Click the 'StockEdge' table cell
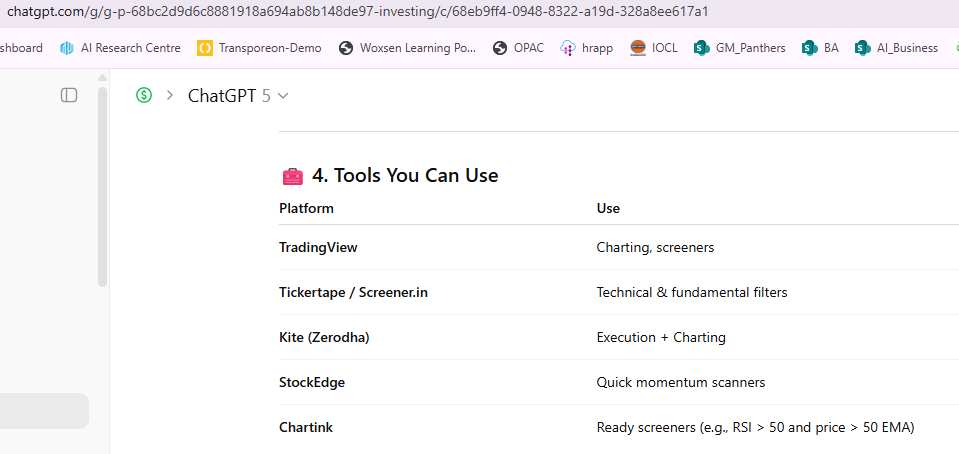959x454 pixels. coord(312,382)
